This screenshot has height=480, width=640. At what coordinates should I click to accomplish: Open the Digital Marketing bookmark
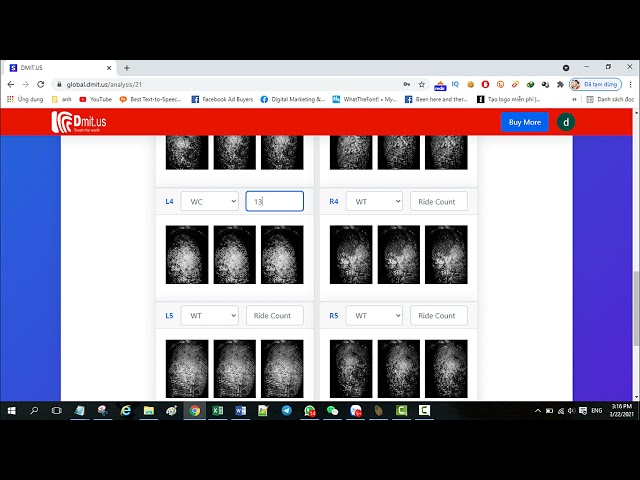(293, 99)
